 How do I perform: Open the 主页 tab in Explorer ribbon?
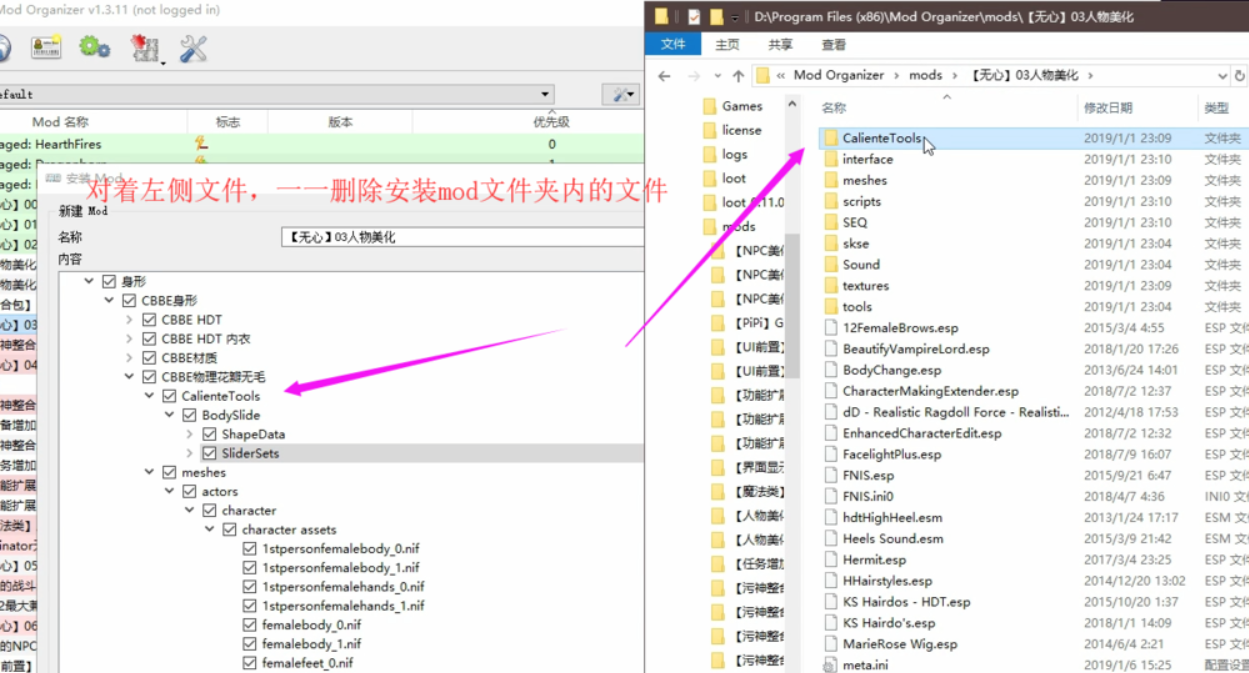[727, 44]
